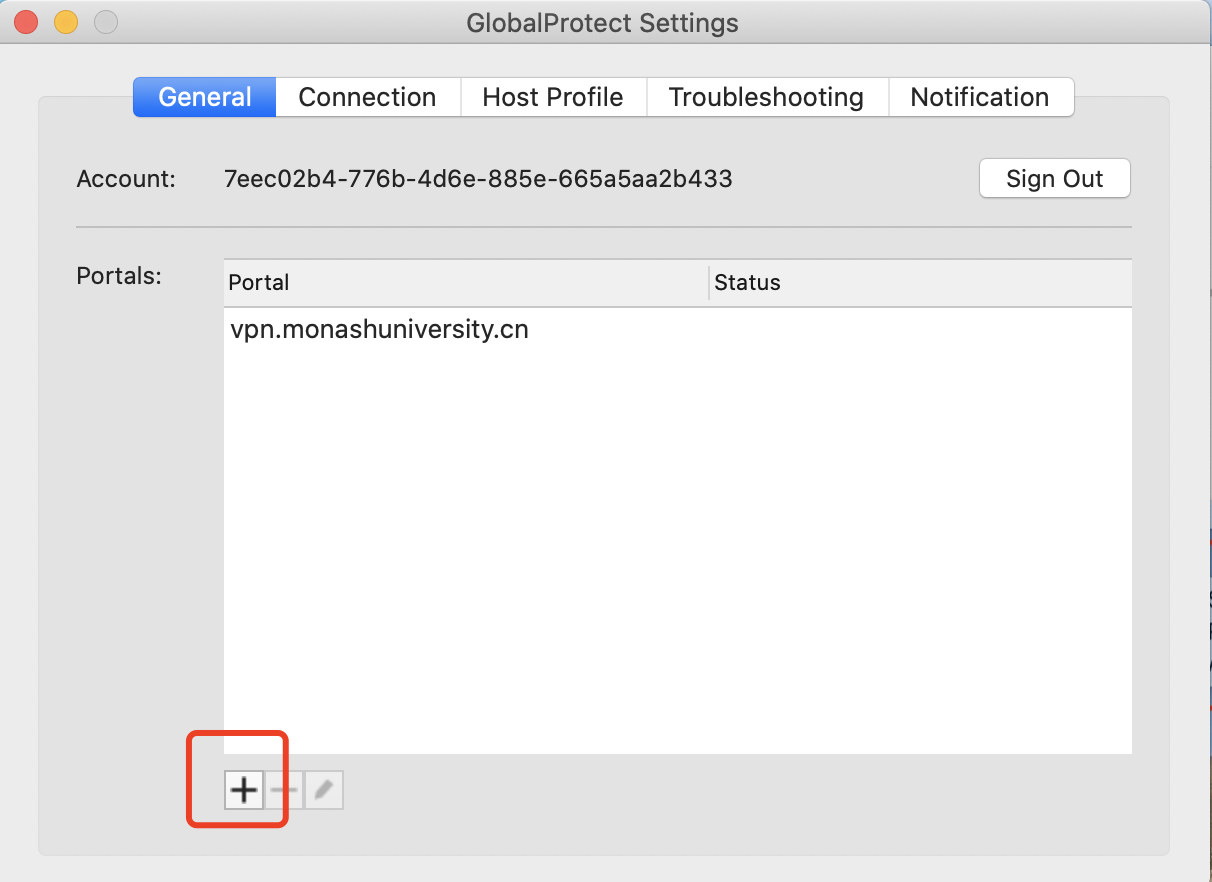1212x882 pixels.
Task: Open the Host Profile tab
Action: [553, 97]
